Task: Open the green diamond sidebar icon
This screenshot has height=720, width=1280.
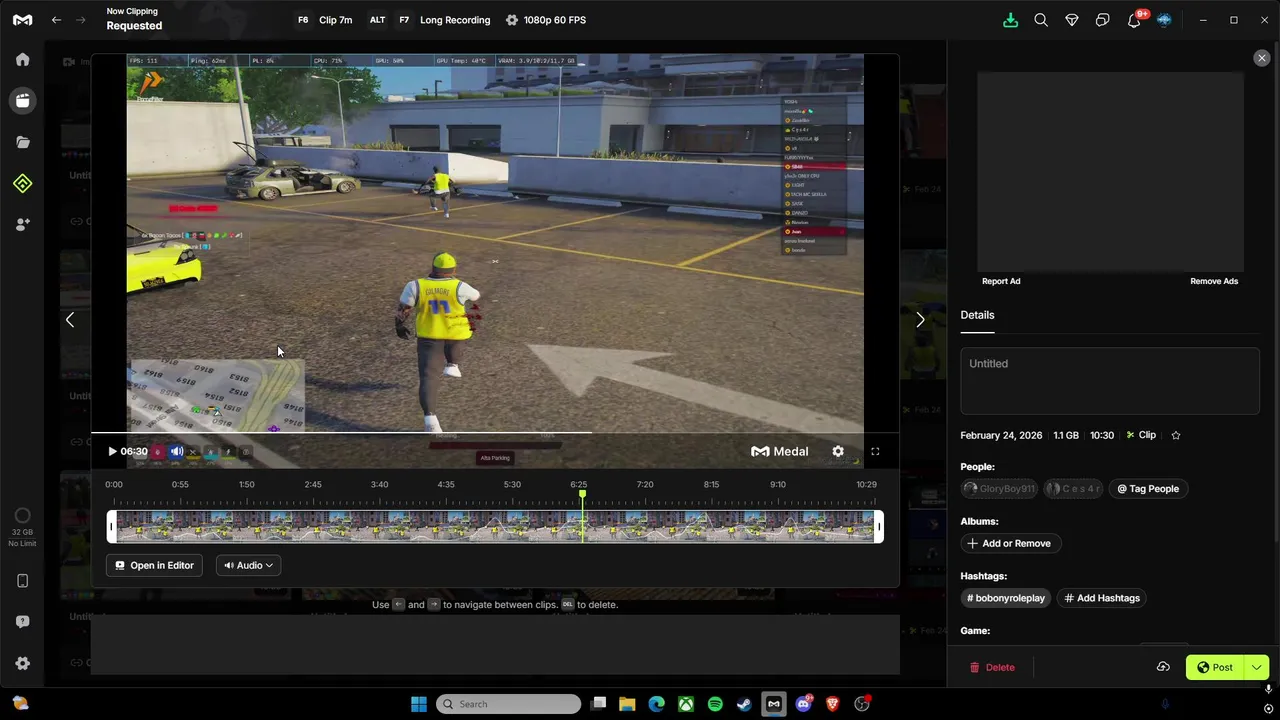Action: tap(22, 183)
